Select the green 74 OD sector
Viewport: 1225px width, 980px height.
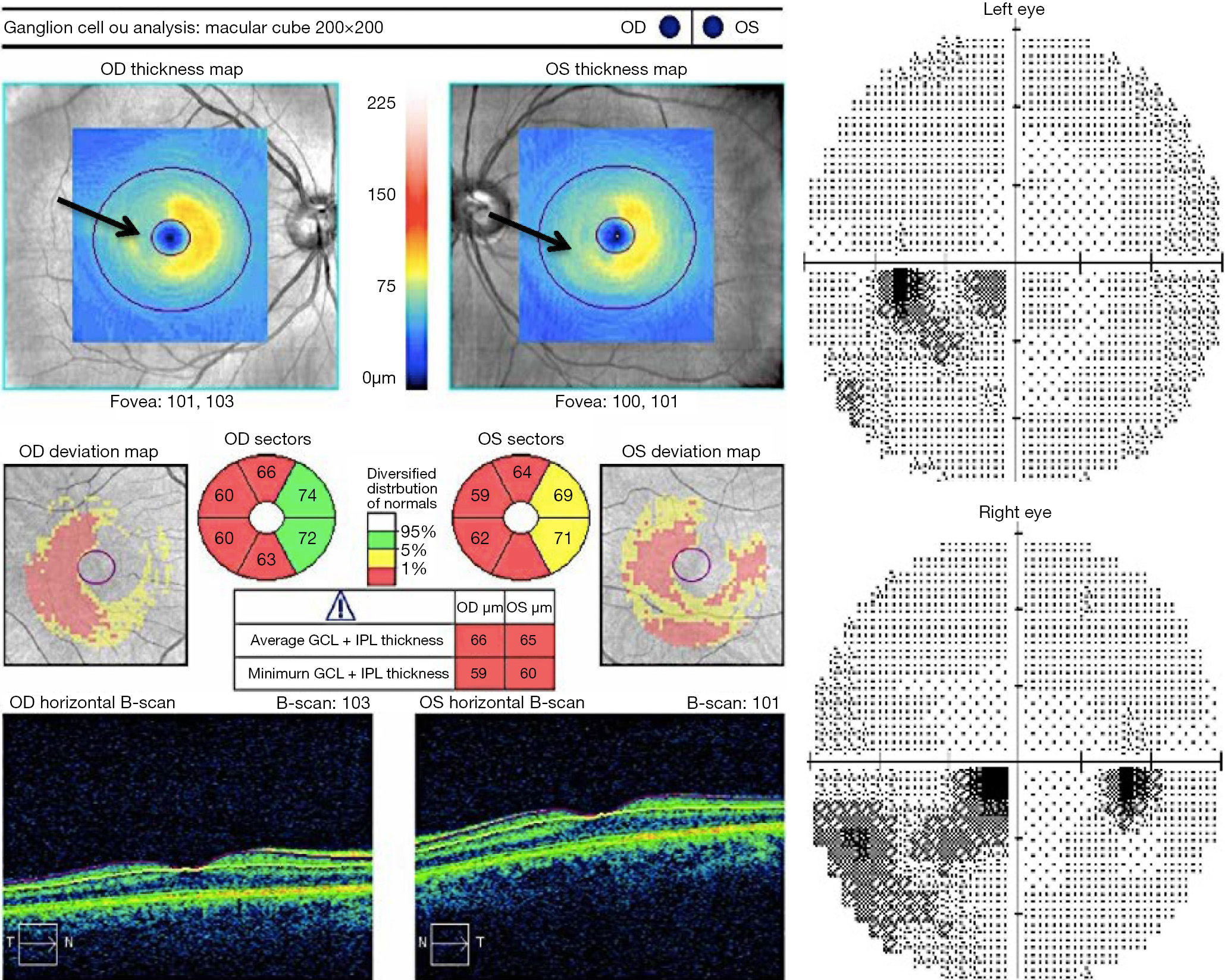coord(307,495)
